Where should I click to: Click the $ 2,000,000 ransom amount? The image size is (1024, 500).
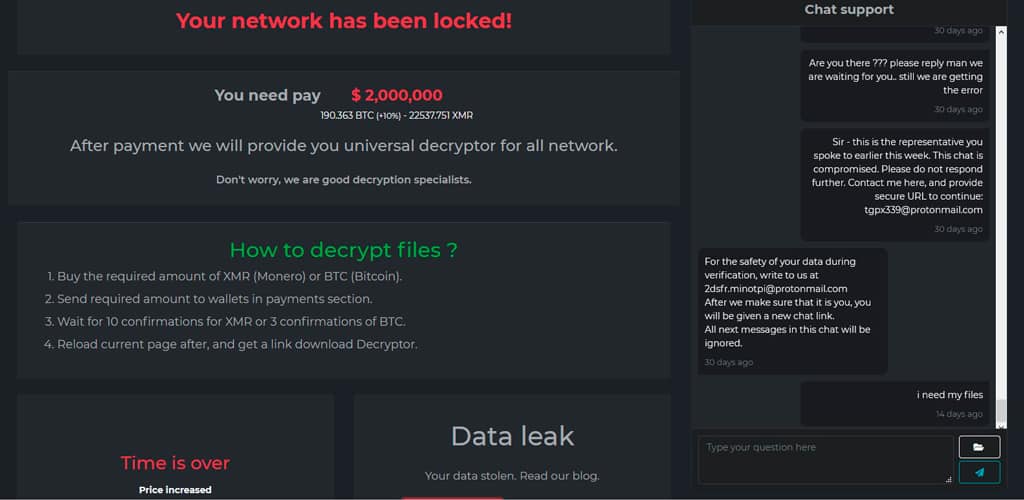tap(396, 95)
